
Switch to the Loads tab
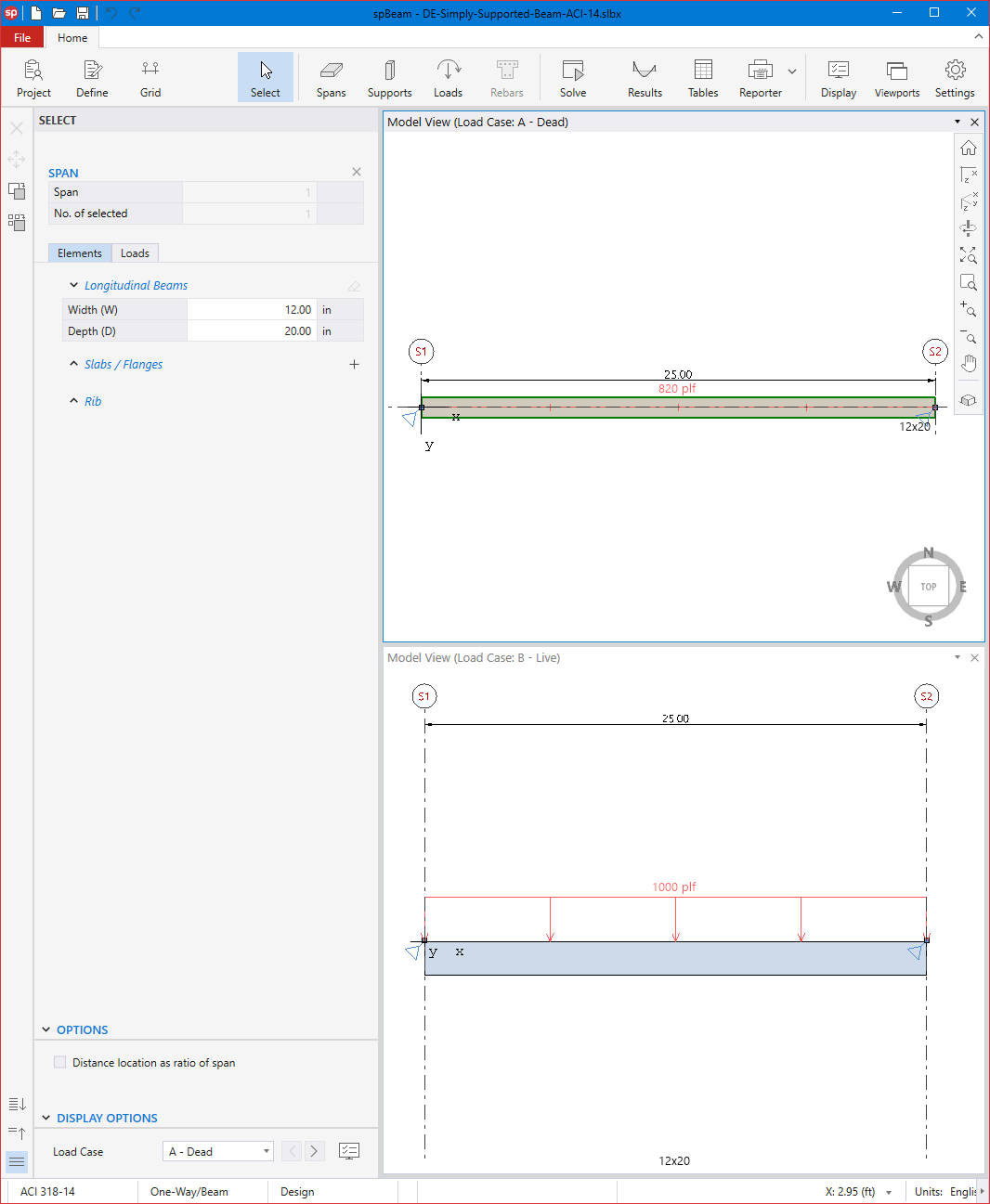[135, 253]
